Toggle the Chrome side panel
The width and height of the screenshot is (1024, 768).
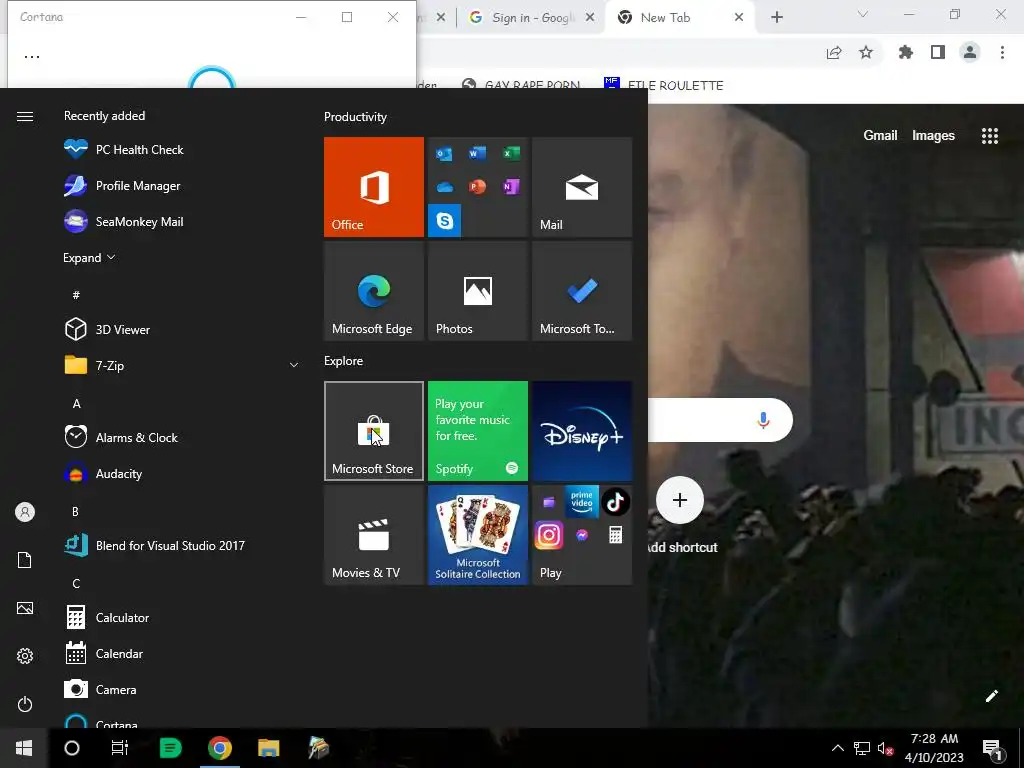point(938,52)
